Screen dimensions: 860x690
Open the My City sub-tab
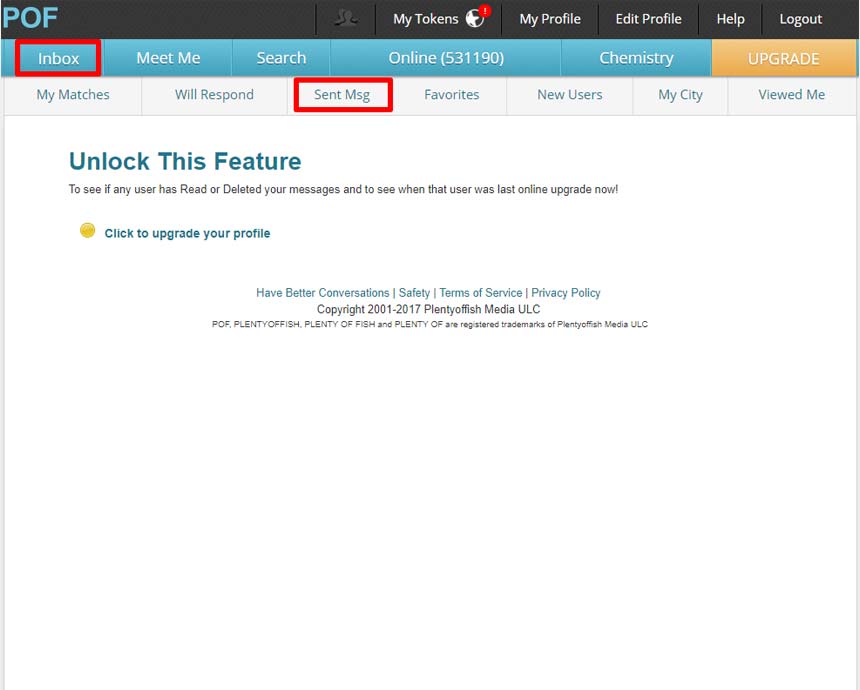[680, 95]
